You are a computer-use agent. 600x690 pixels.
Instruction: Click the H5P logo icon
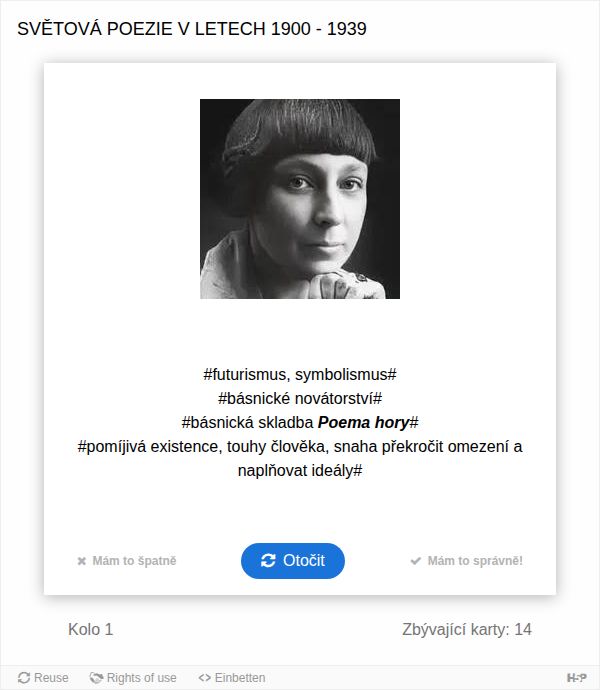click(x=577, y=678)
